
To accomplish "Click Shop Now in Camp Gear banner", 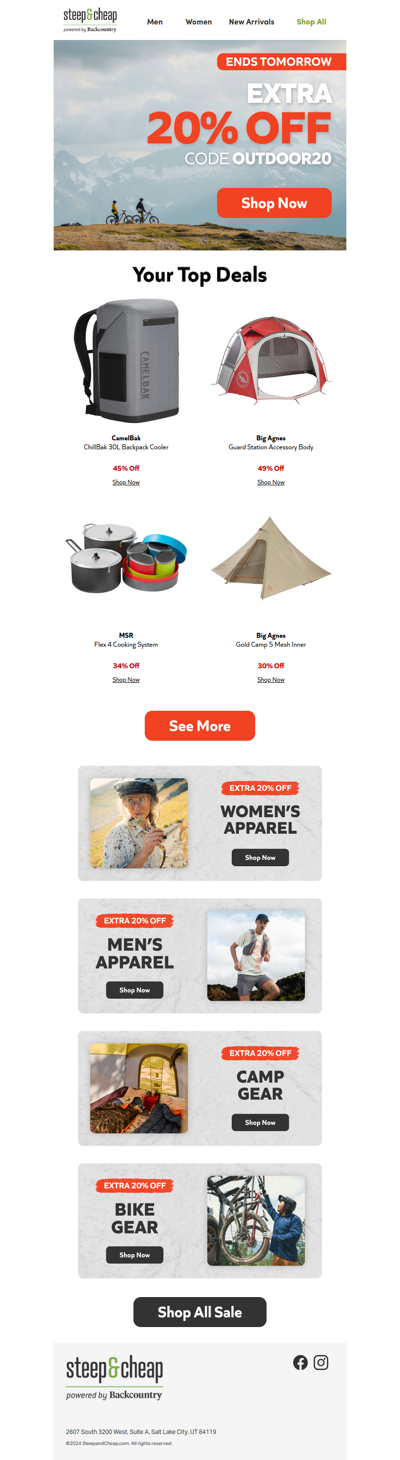I will [x=260, y=1122].
